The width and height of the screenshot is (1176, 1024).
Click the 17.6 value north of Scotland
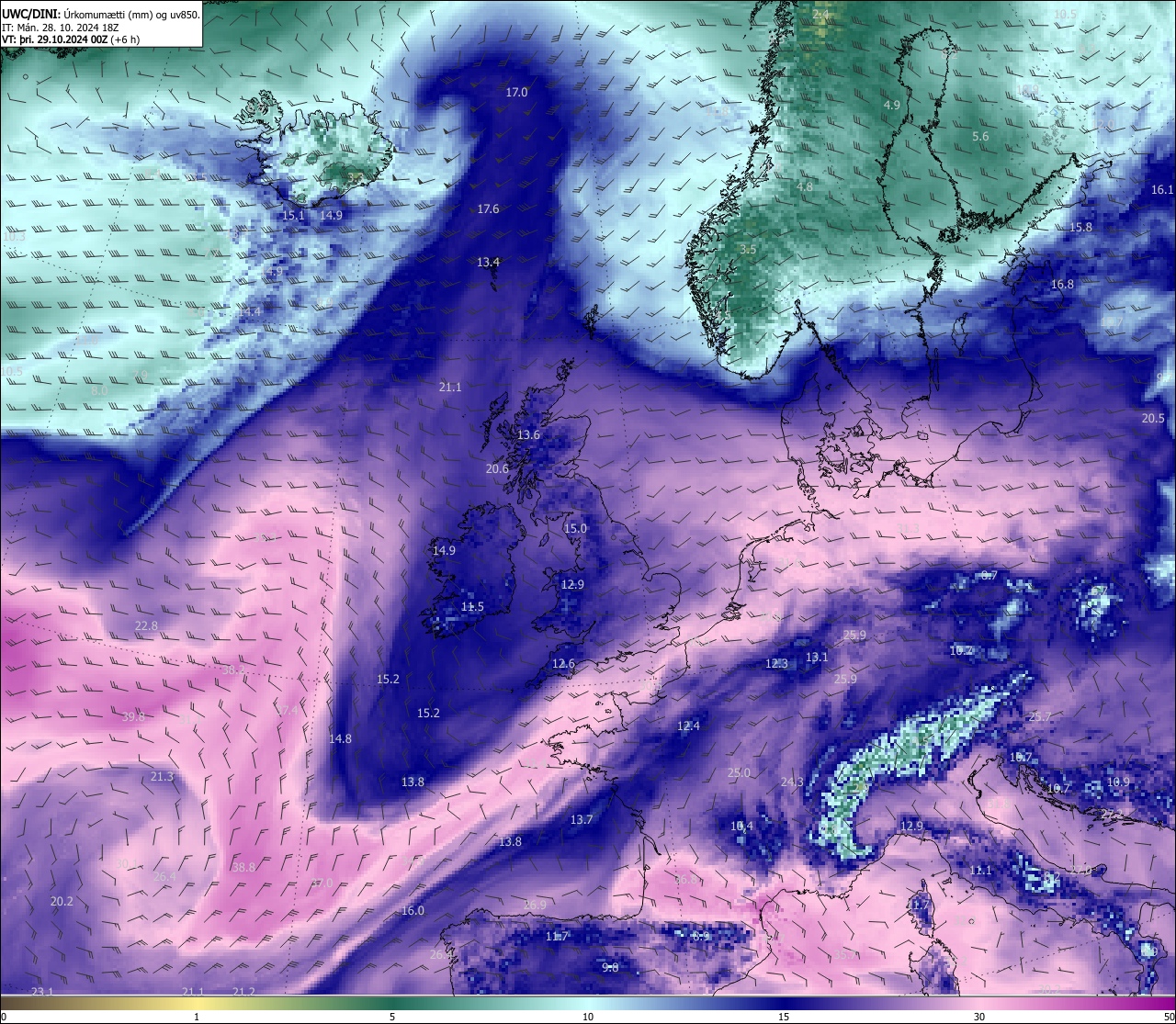(x=488, y=208)
